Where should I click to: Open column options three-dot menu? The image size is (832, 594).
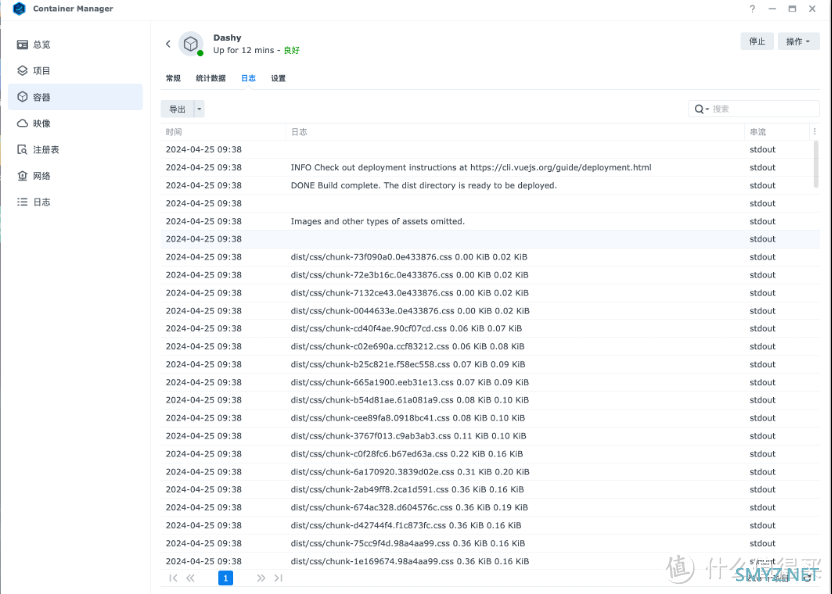pyautogui.click(x=814, y=132)
